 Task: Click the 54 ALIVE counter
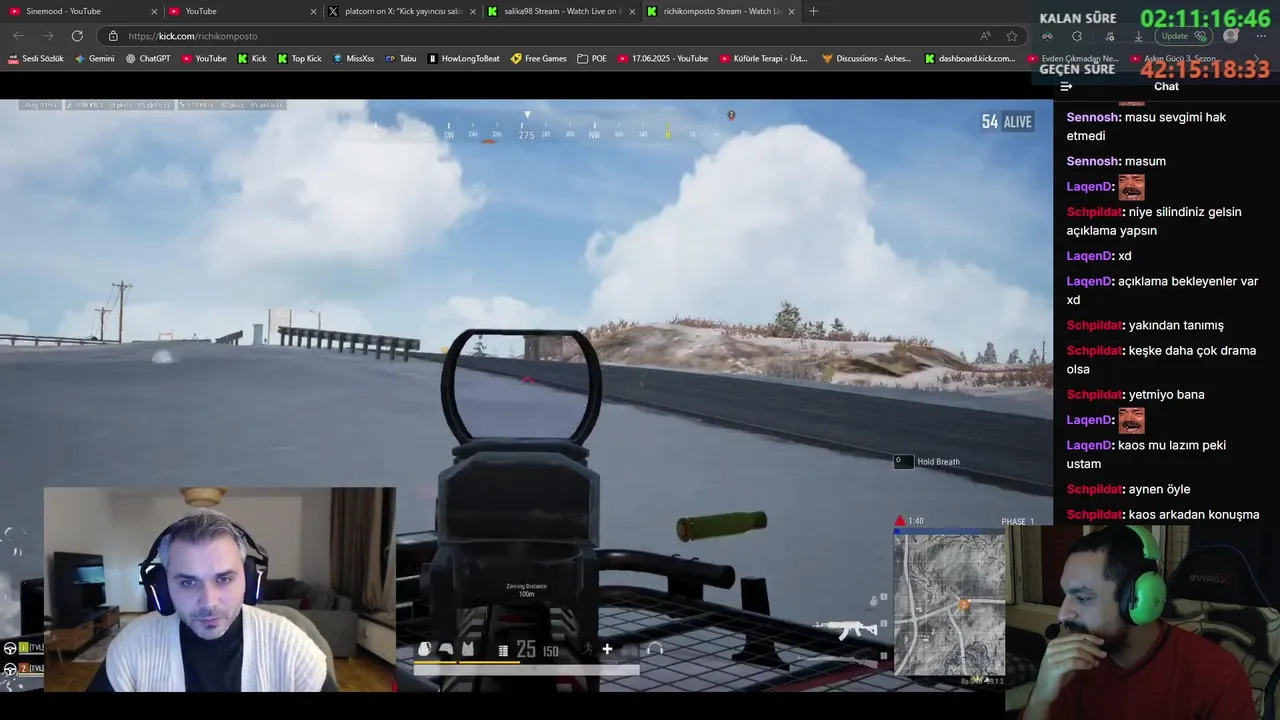coord(1006,122)
